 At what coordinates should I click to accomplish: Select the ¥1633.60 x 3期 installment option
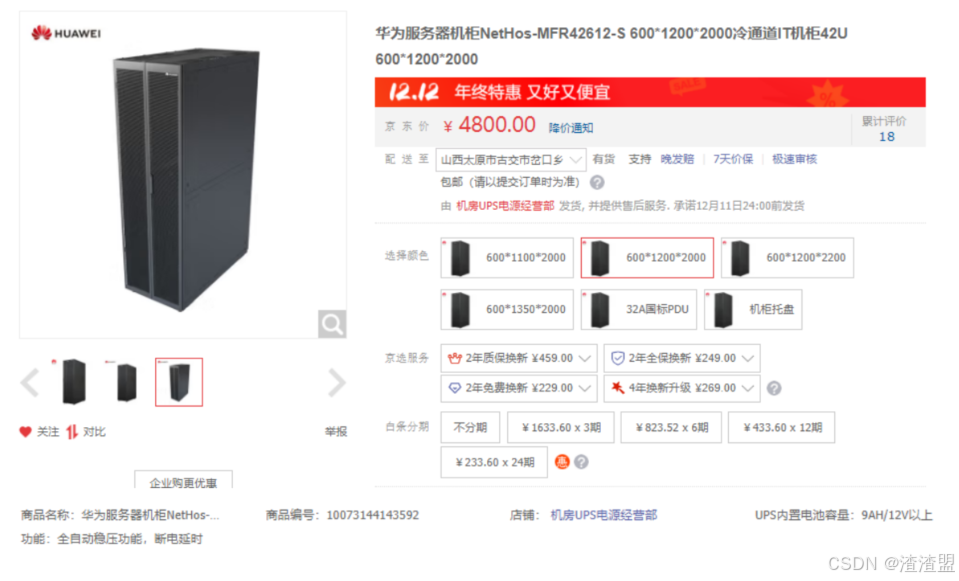click(560, 427)
